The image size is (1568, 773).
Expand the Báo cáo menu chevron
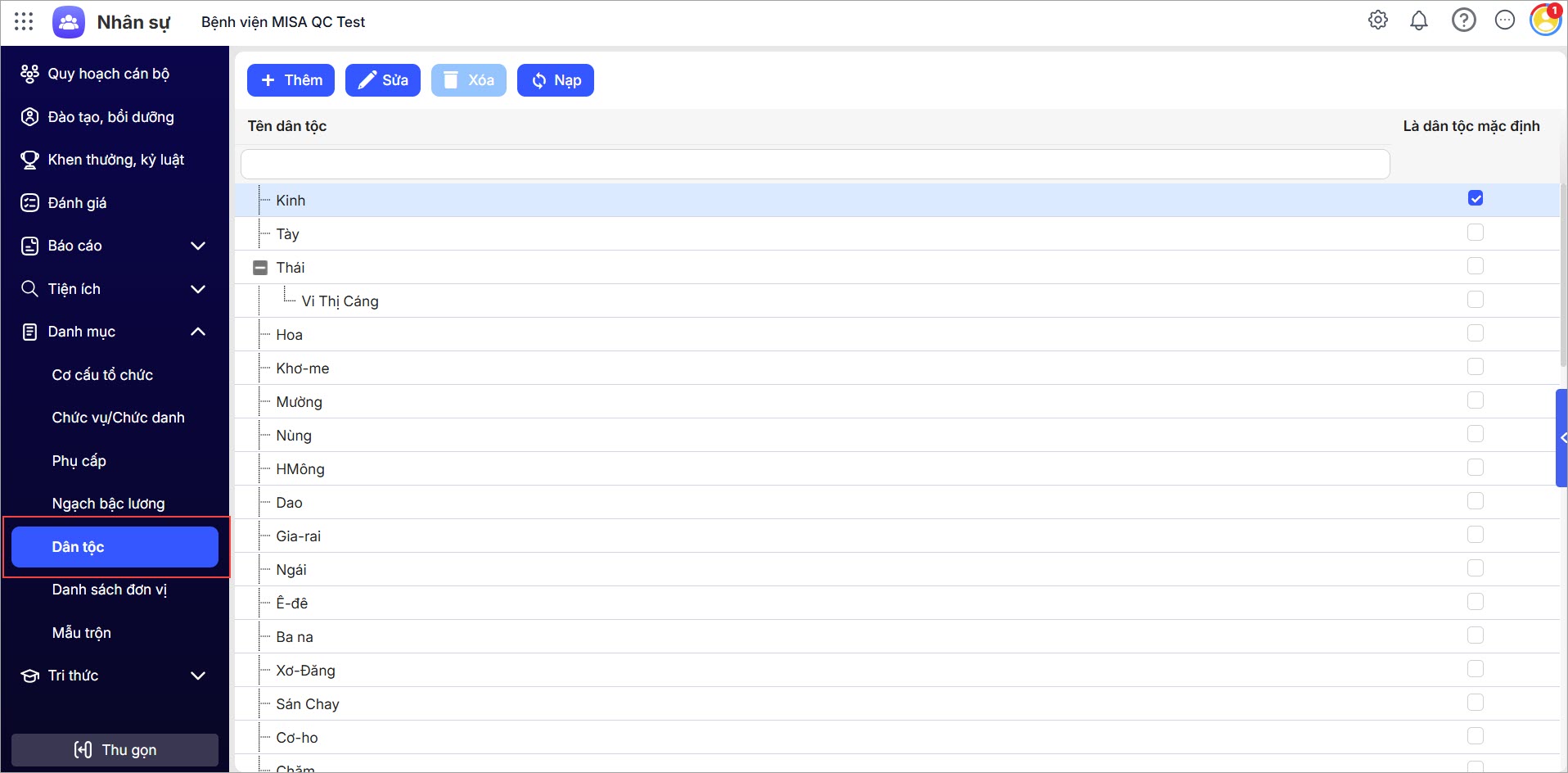pos(198,246)
